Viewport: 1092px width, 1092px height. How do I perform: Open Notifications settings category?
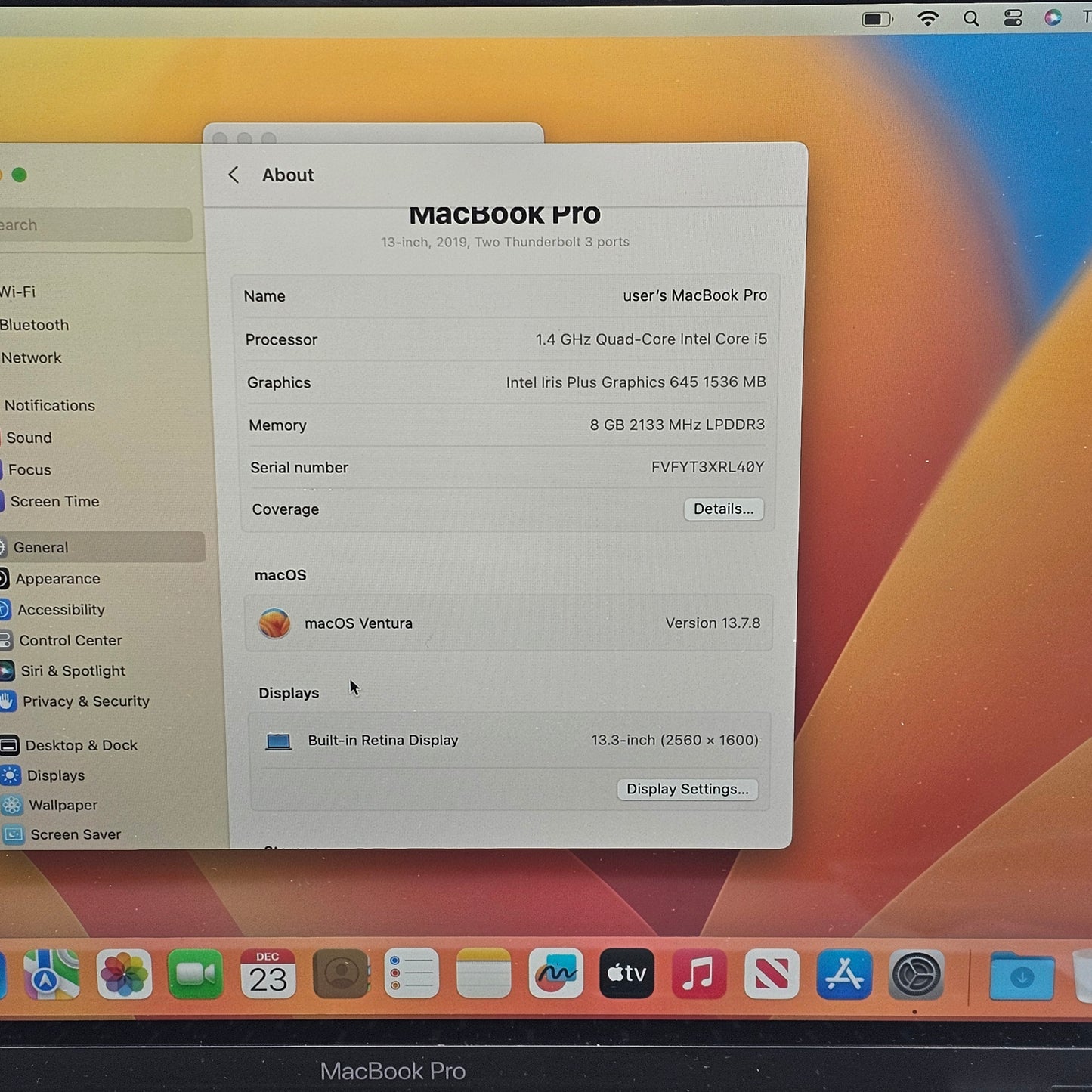pyautogui.click(x=50, y=405)
